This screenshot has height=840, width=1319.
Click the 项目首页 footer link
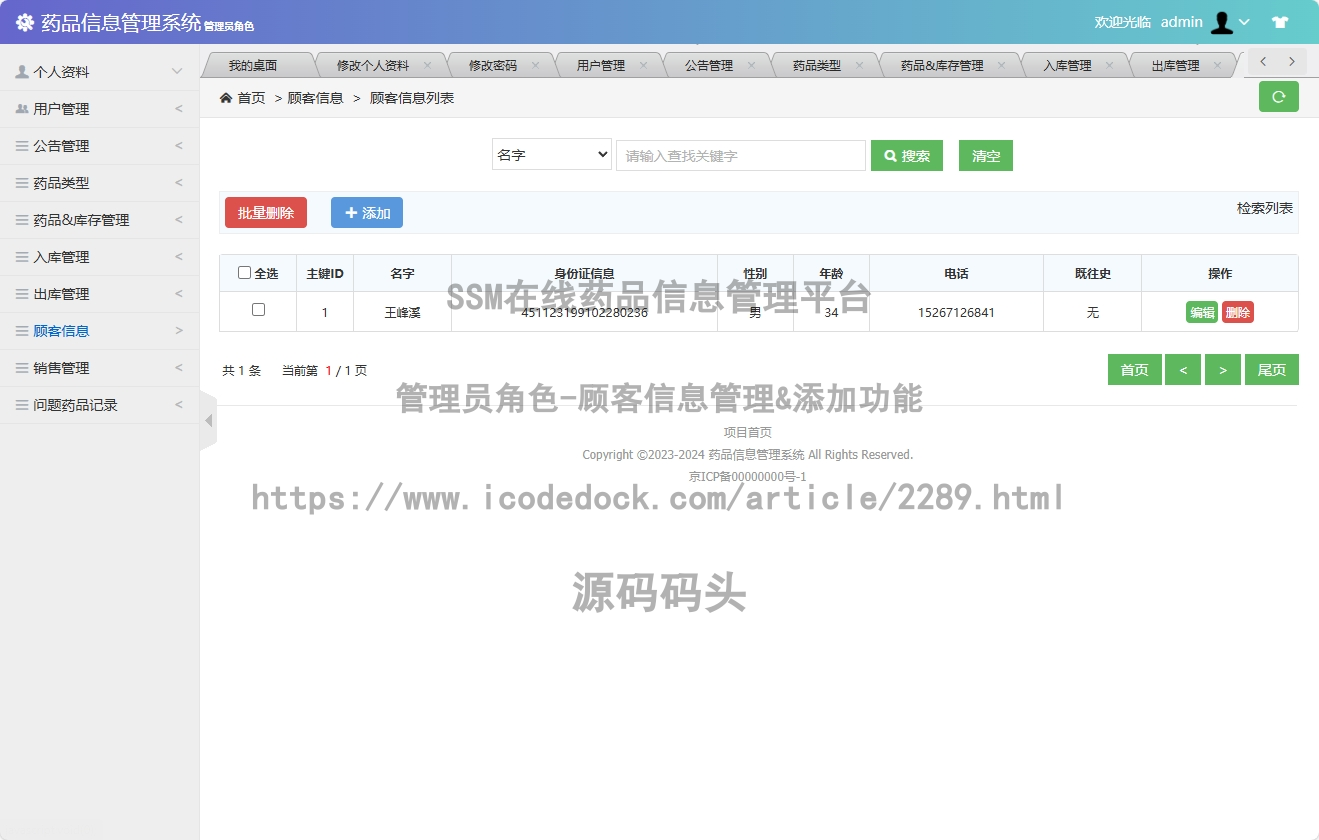[x=748, y=432]
